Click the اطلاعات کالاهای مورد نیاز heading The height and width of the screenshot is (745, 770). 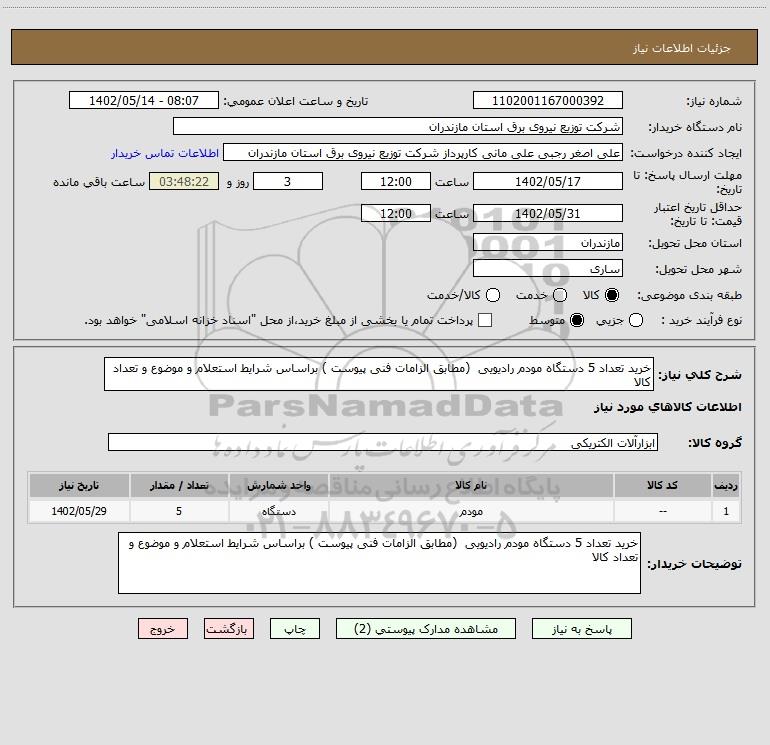pyautogui.click(x=667, y=407)
